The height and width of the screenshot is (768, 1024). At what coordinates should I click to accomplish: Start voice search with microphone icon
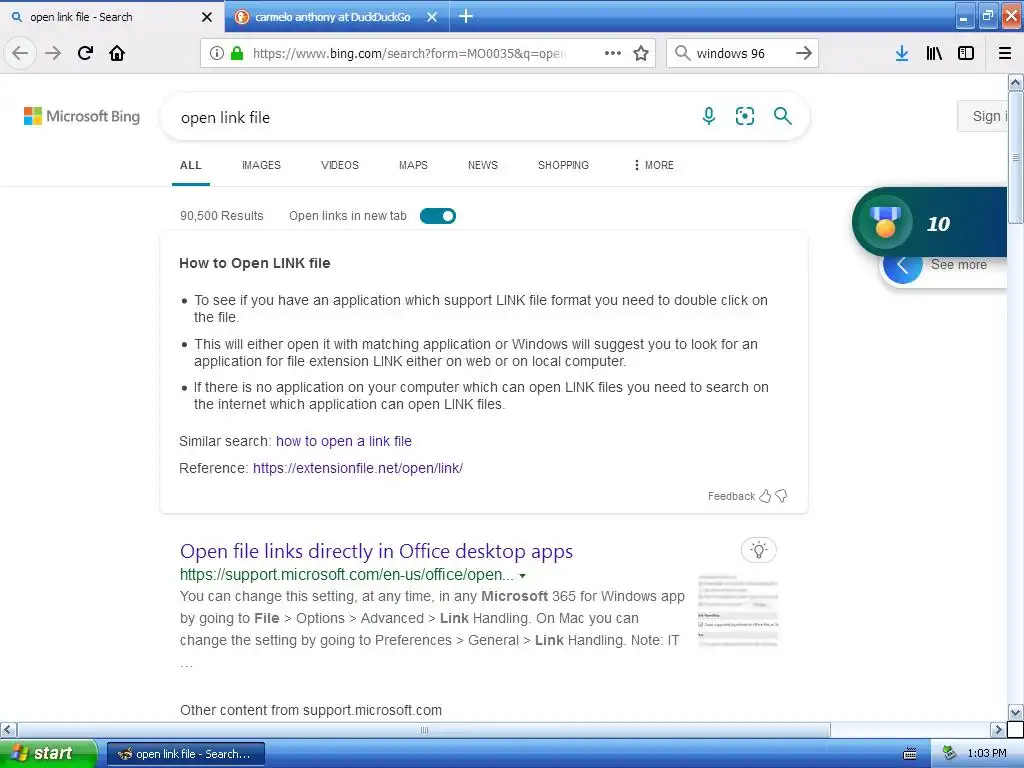(x=709, y=116)
